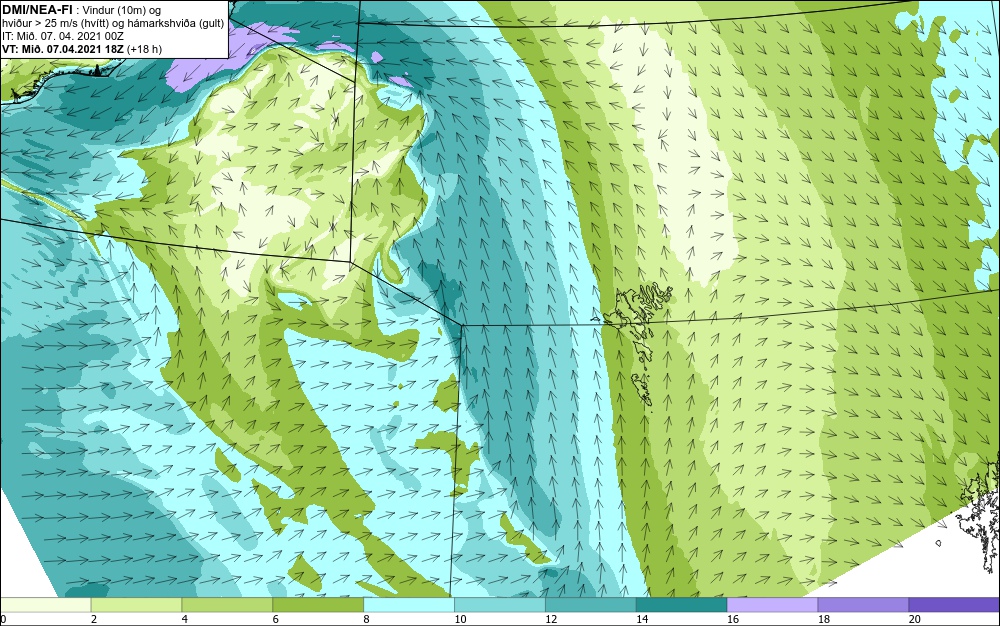The width and height of the screenshot is (1000, 626).
Task: Click the 'IT: Mið. 07. 04. 2021 00Z' line
Action: click(62, 36)
